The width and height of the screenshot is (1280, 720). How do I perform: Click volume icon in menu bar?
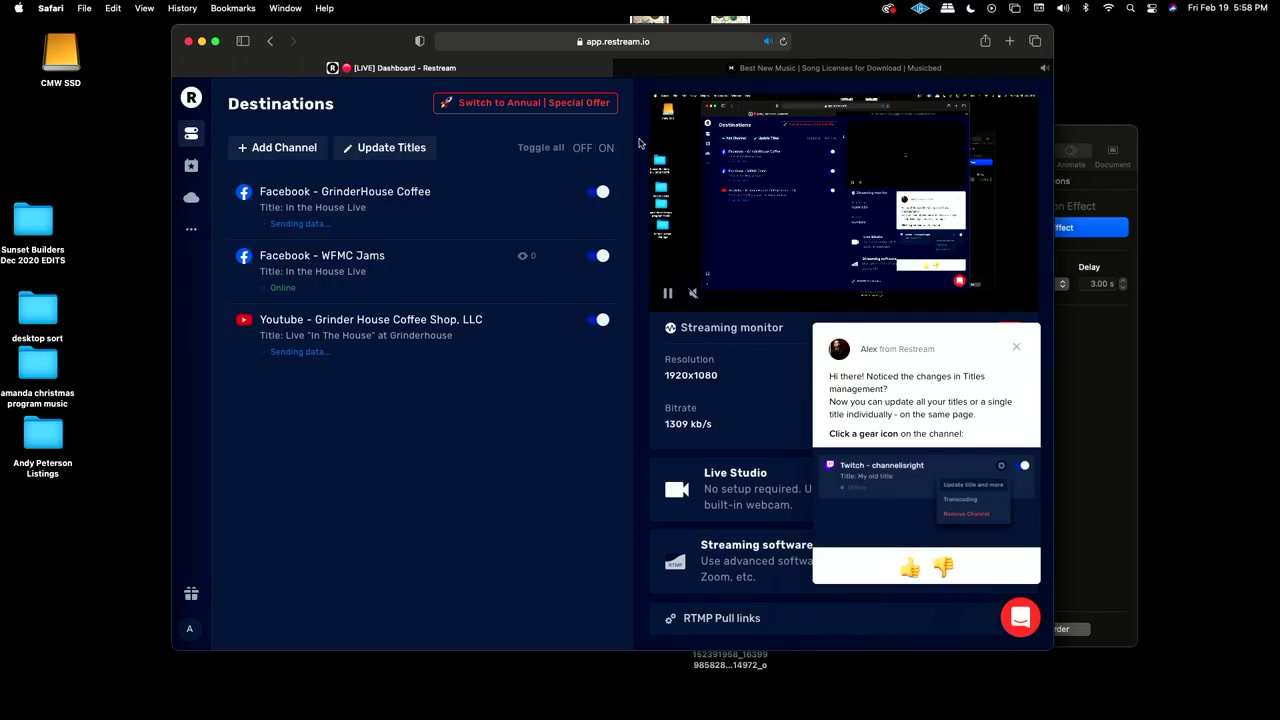tap(1063, 8)
